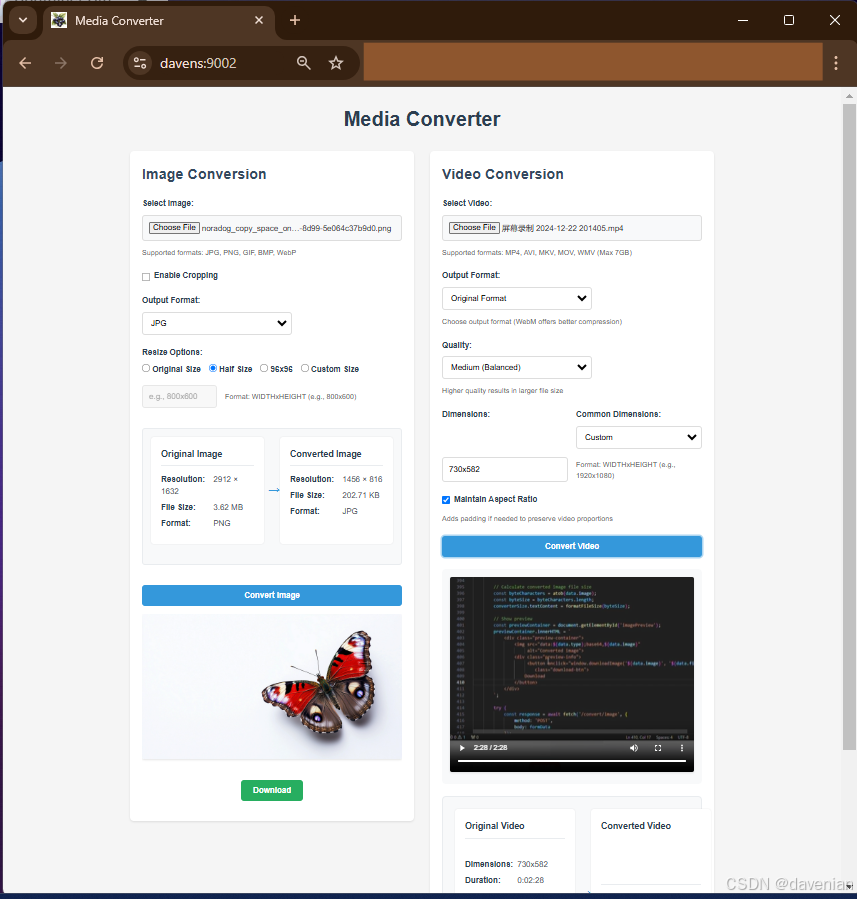857x899 pixels.
Task: Click the Media Converter page heading
Action: click(422, 119)
